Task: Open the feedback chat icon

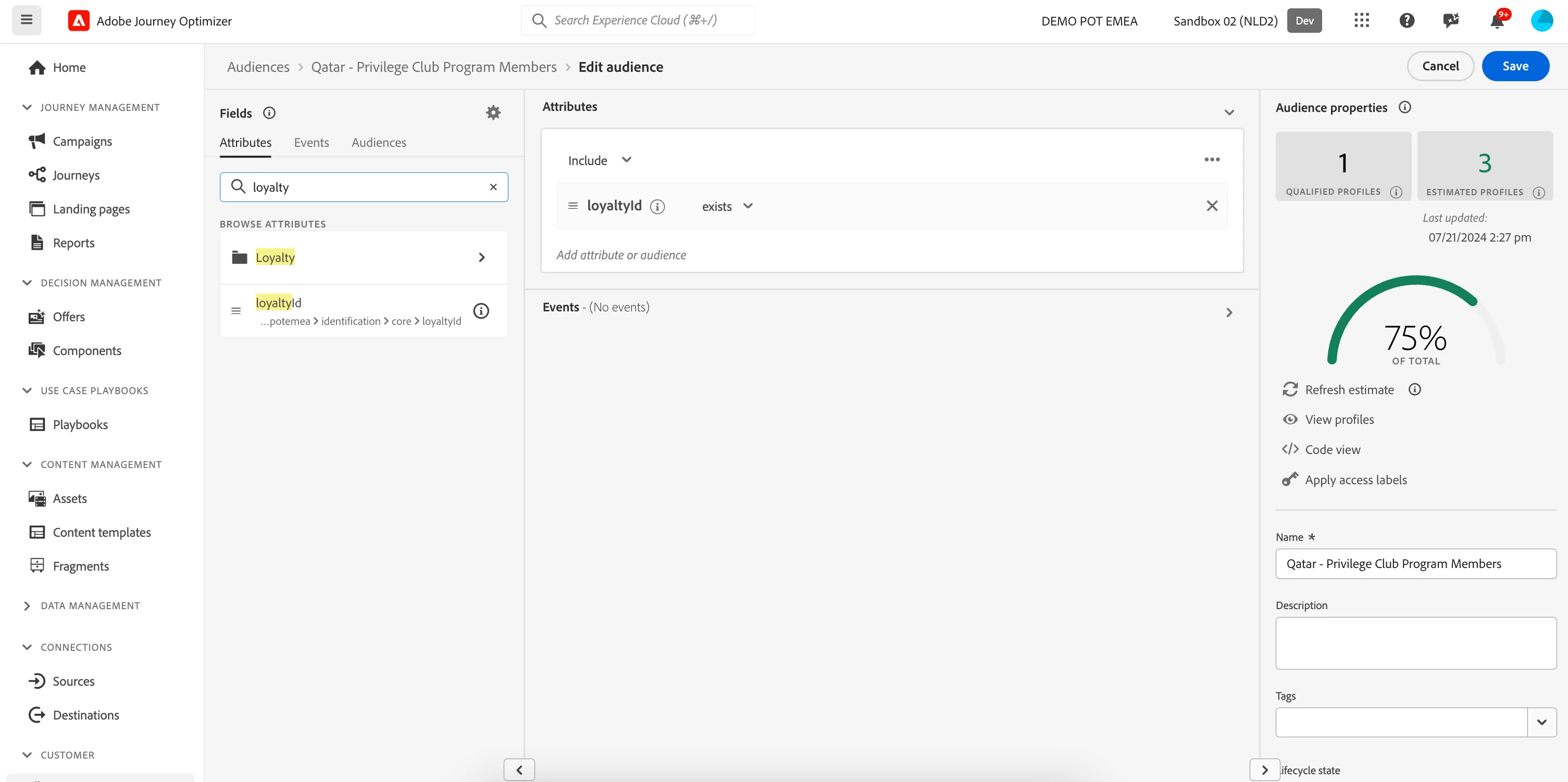Action: 1451,21
